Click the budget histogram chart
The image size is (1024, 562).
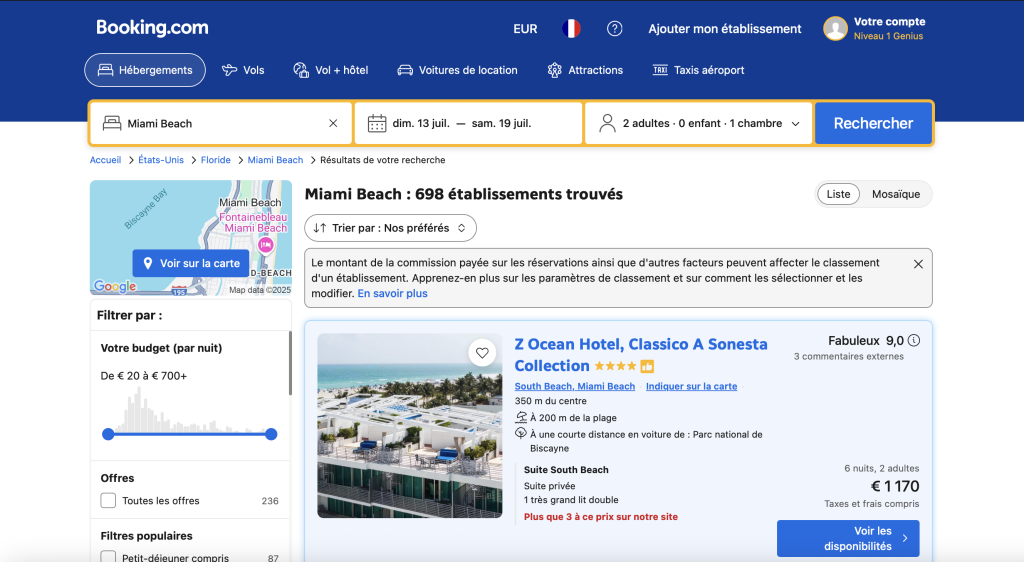(x=189, y=410)
